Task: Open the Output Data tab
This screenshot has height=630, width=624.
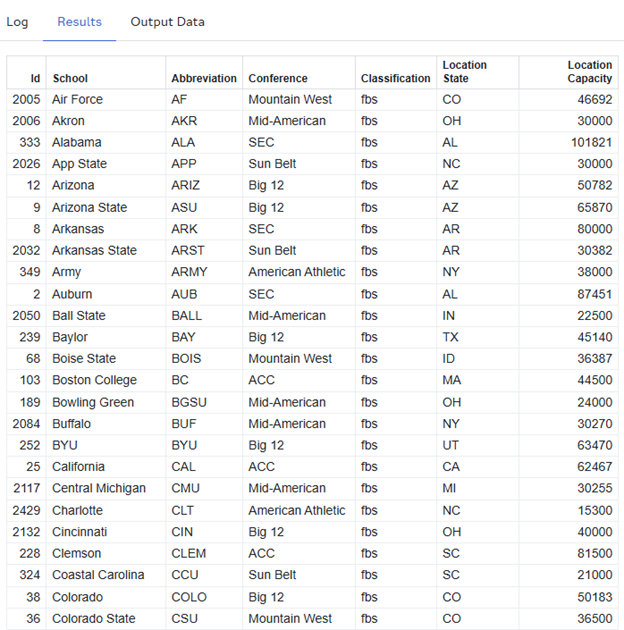Action: (167, 21)
